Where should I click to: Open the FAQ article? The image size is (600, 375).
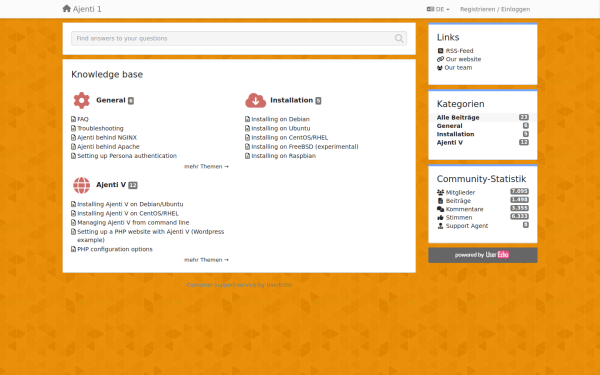(83, 119)
